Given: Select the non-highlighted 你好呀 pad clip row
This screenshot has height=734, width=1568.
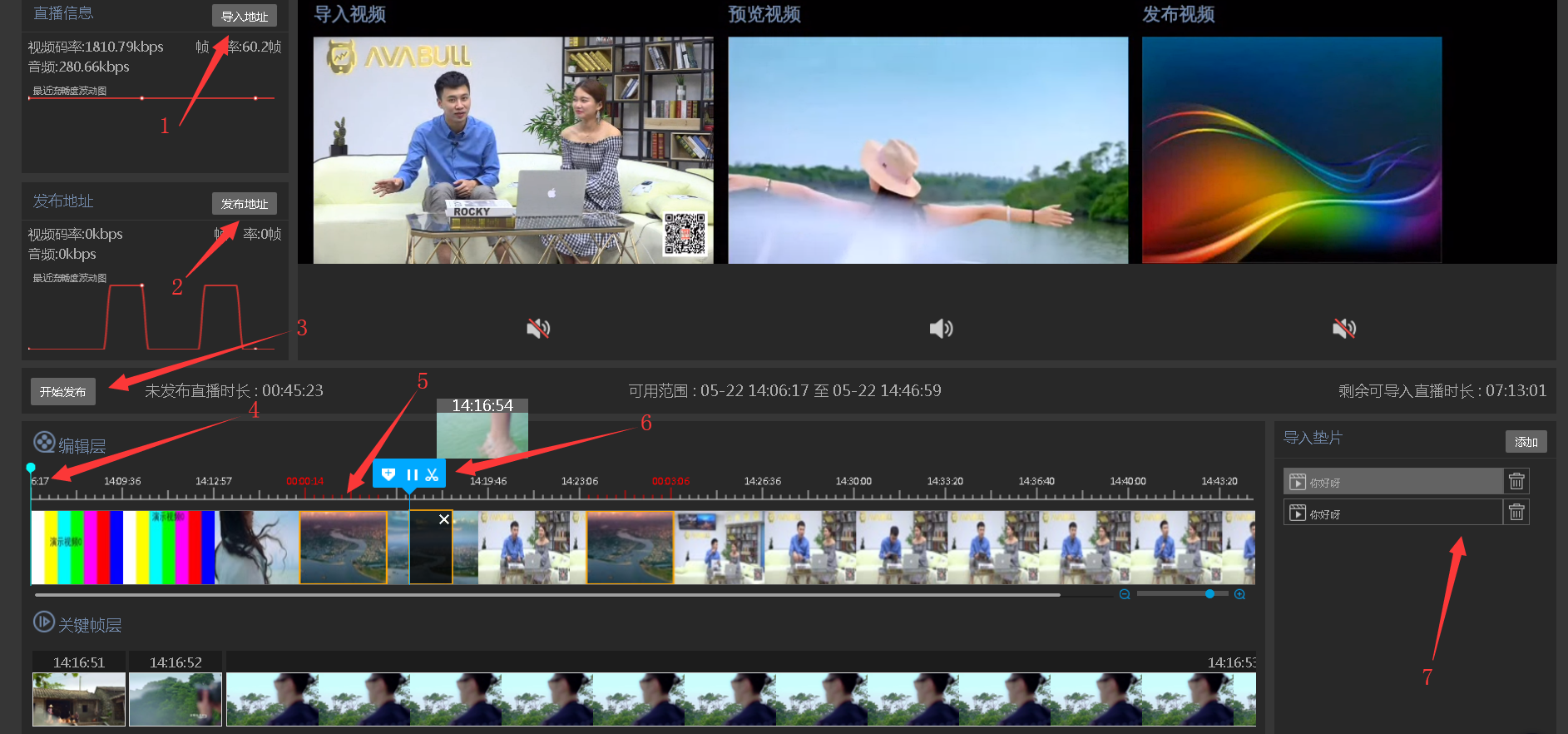Looking at the screenshot, I should [1393, 512].
